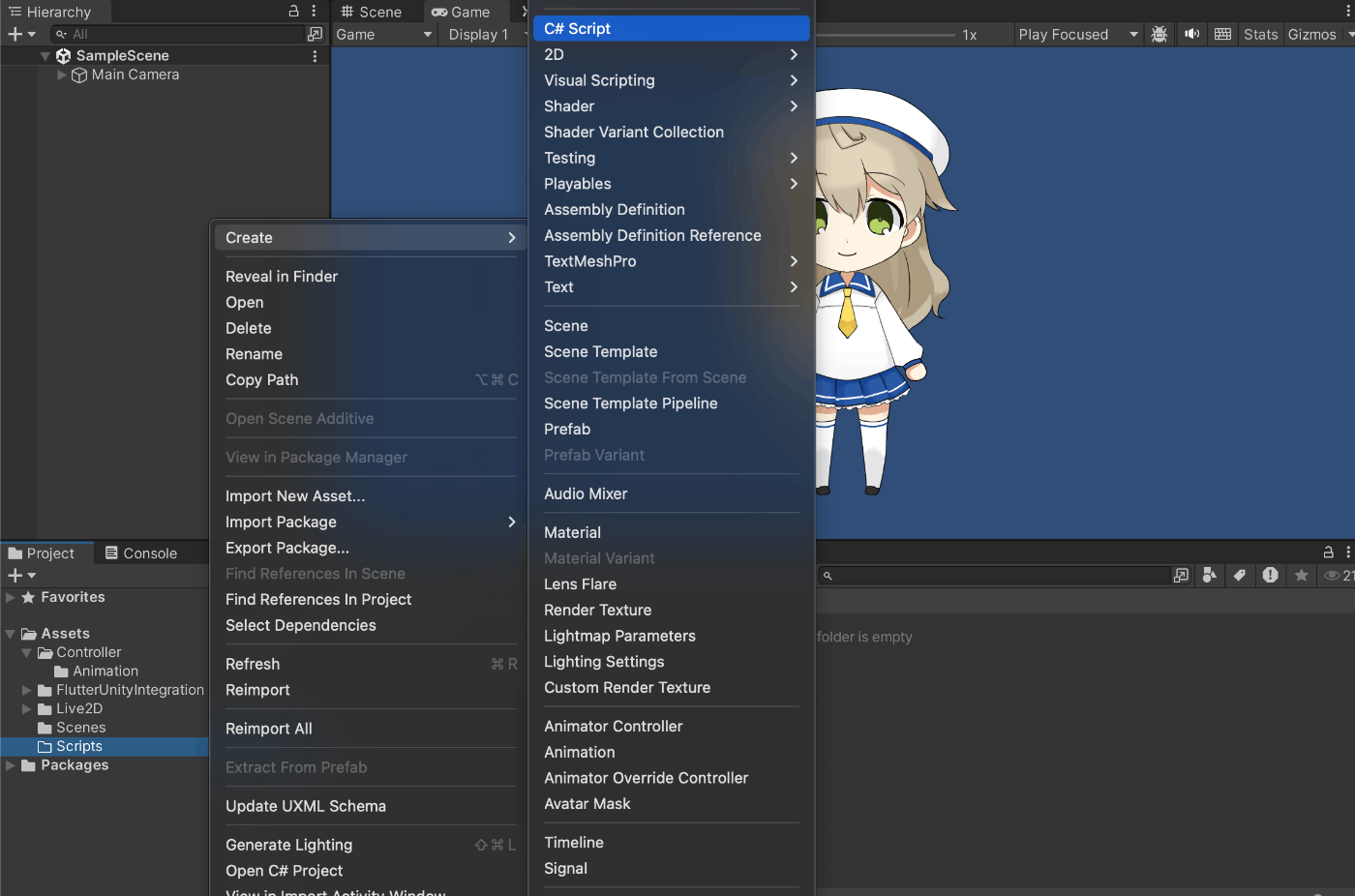Open the Import Package submenu

[371, 523]
